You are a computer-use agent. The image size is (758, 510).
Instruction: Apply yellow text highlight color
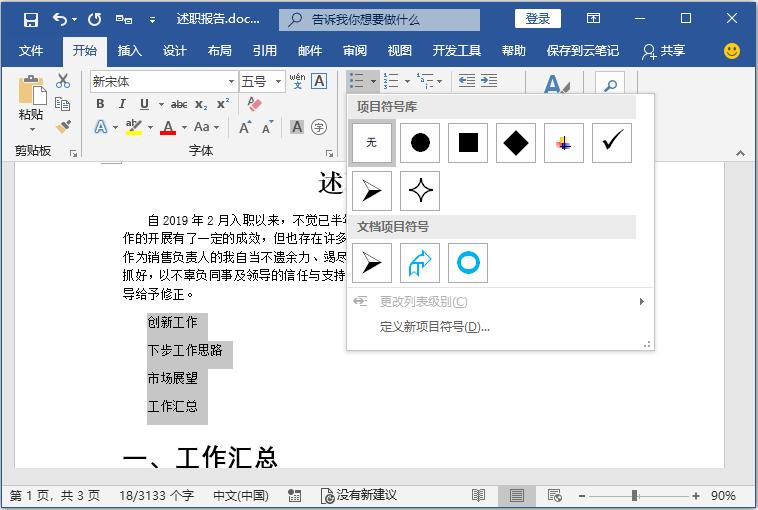coord(133,127)
